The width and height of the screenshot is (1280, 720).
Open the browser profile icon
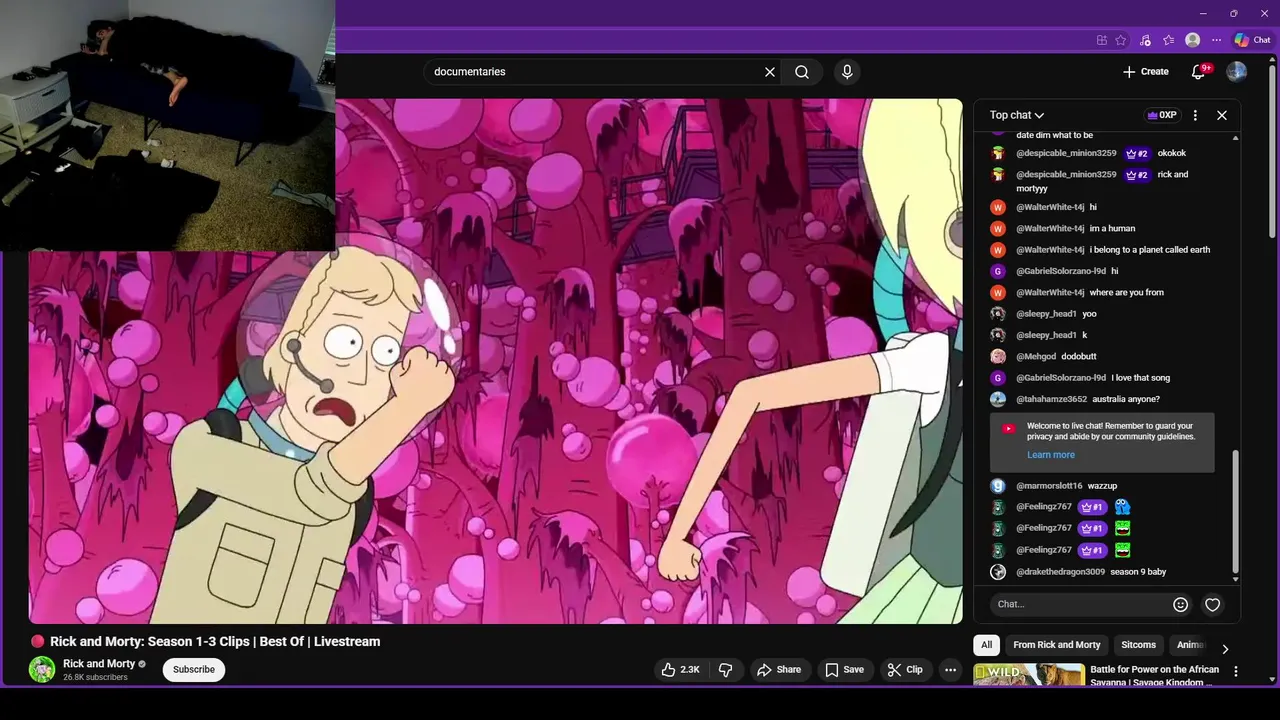1192,40
